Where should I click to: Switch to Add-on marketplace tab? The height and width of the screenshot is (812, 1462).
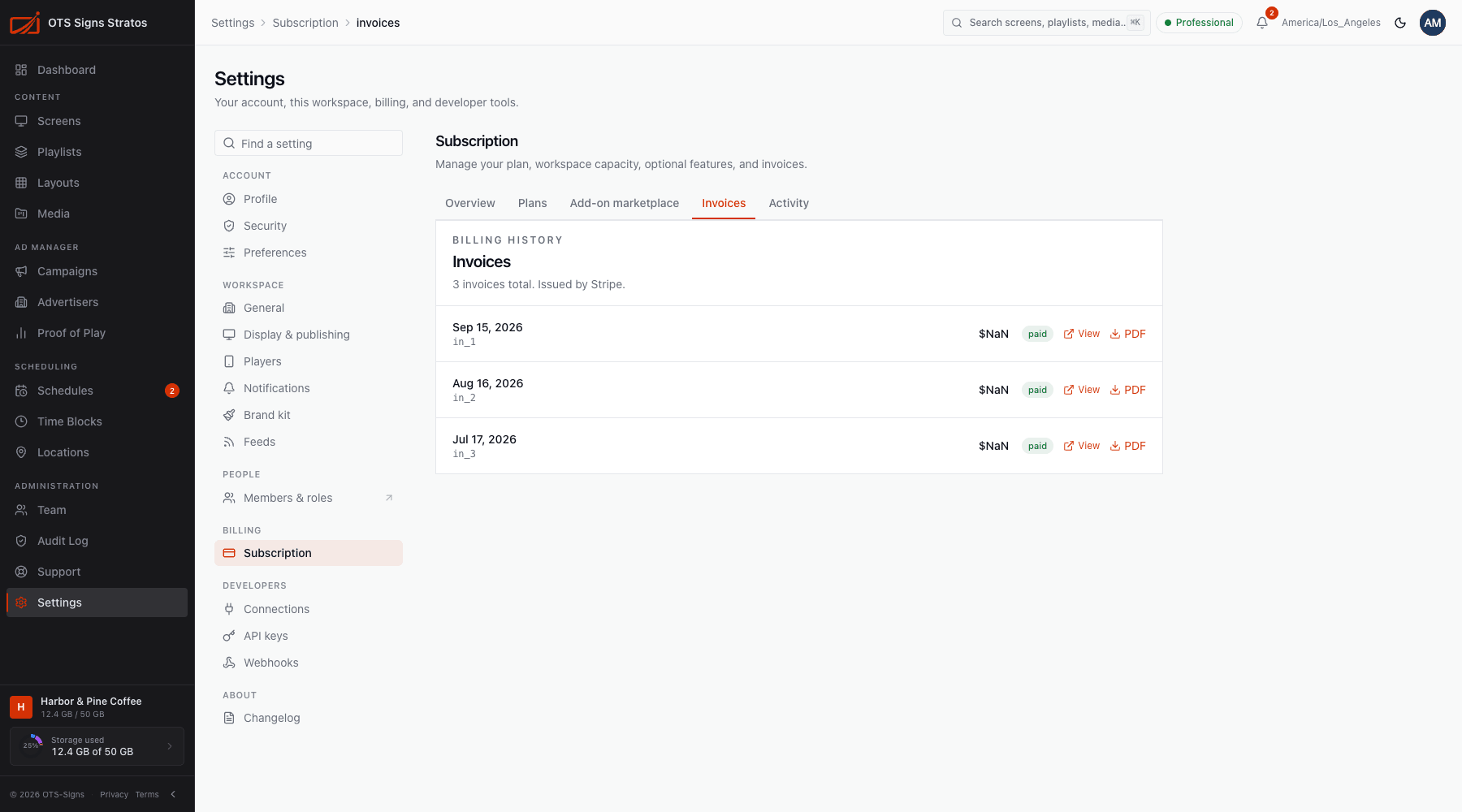pyautogui.click(x=625, y=203)
